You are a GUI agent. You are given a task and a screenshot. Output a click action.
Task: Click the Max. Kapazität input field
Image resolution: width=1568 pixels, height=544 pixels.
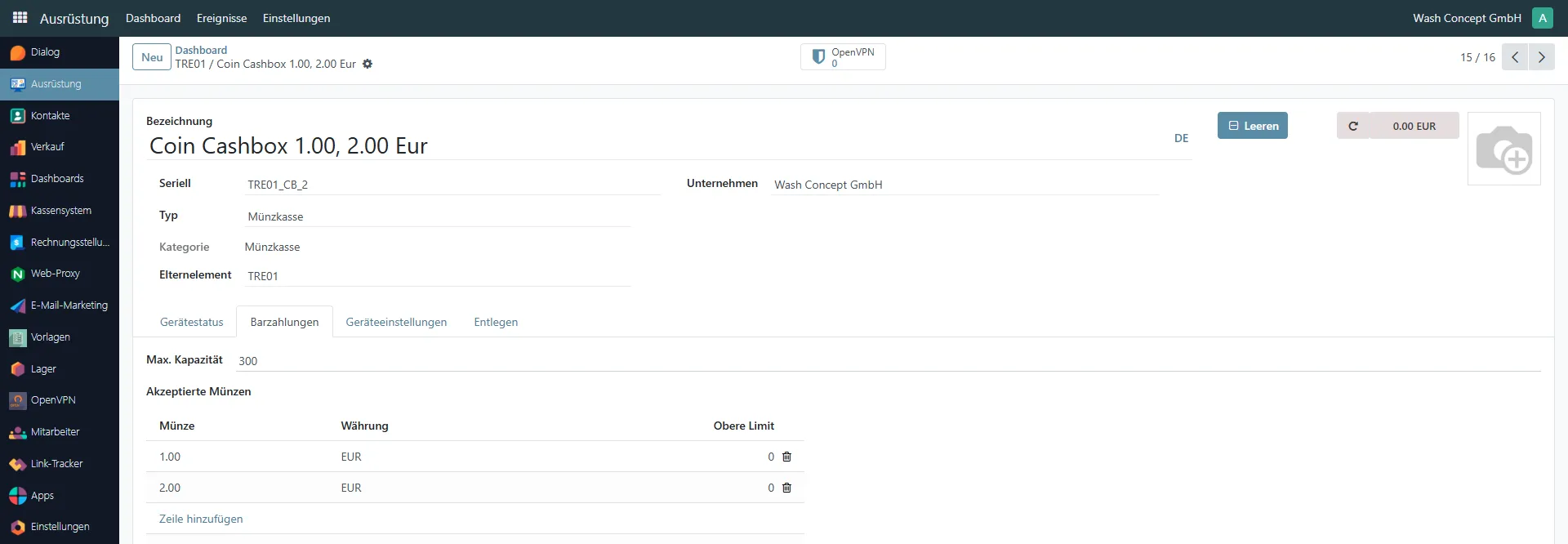pyautogui.click(x=887, y=361)
